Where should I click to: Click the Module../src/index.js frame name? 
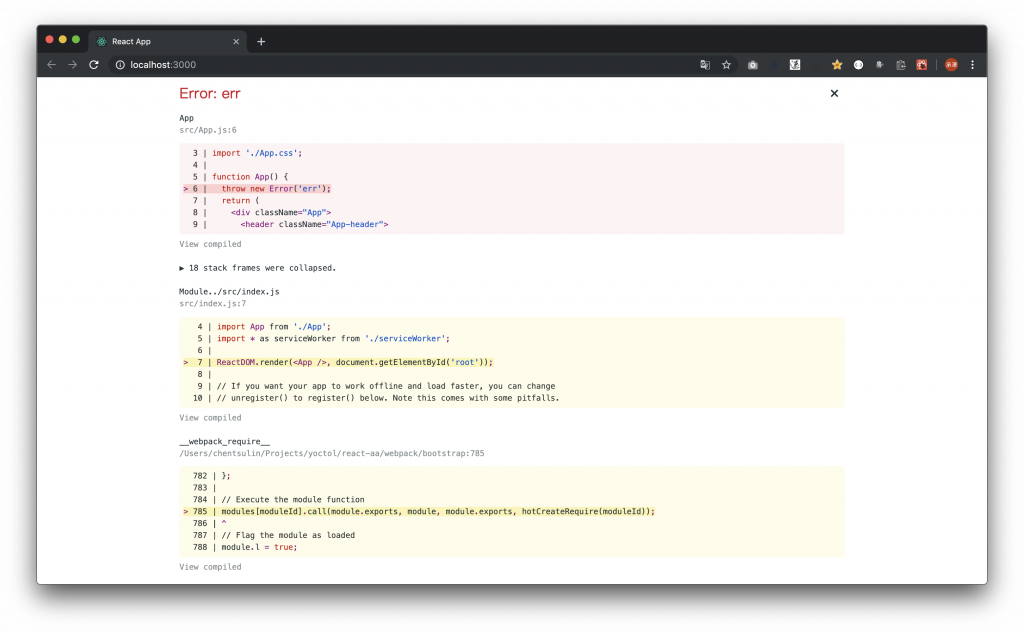pyautogui.click(x=229, y=292)
